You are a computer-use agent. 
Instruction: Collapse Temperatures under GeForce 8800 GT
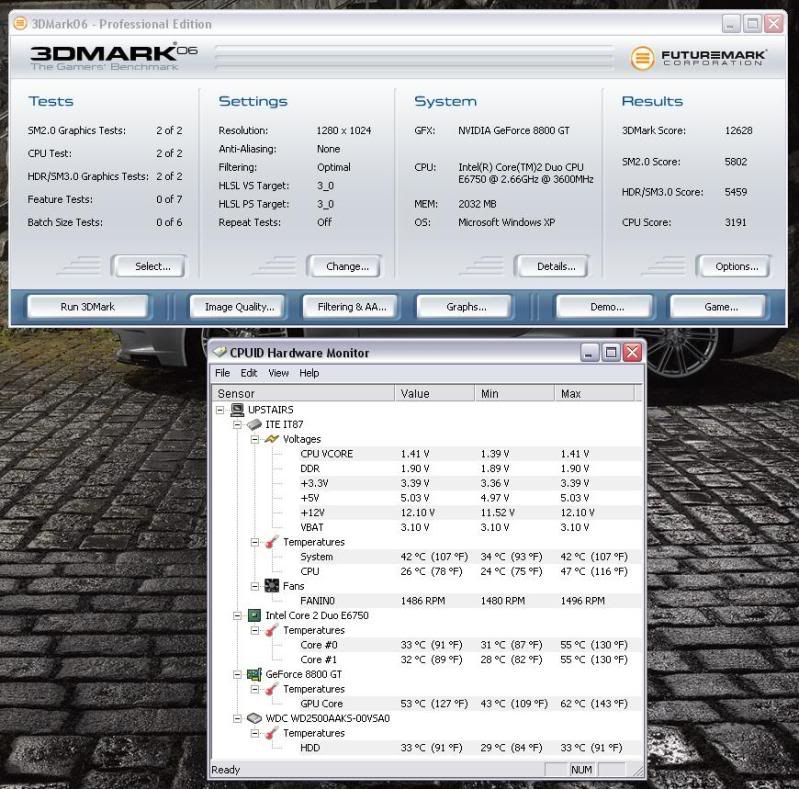[255, 689]
